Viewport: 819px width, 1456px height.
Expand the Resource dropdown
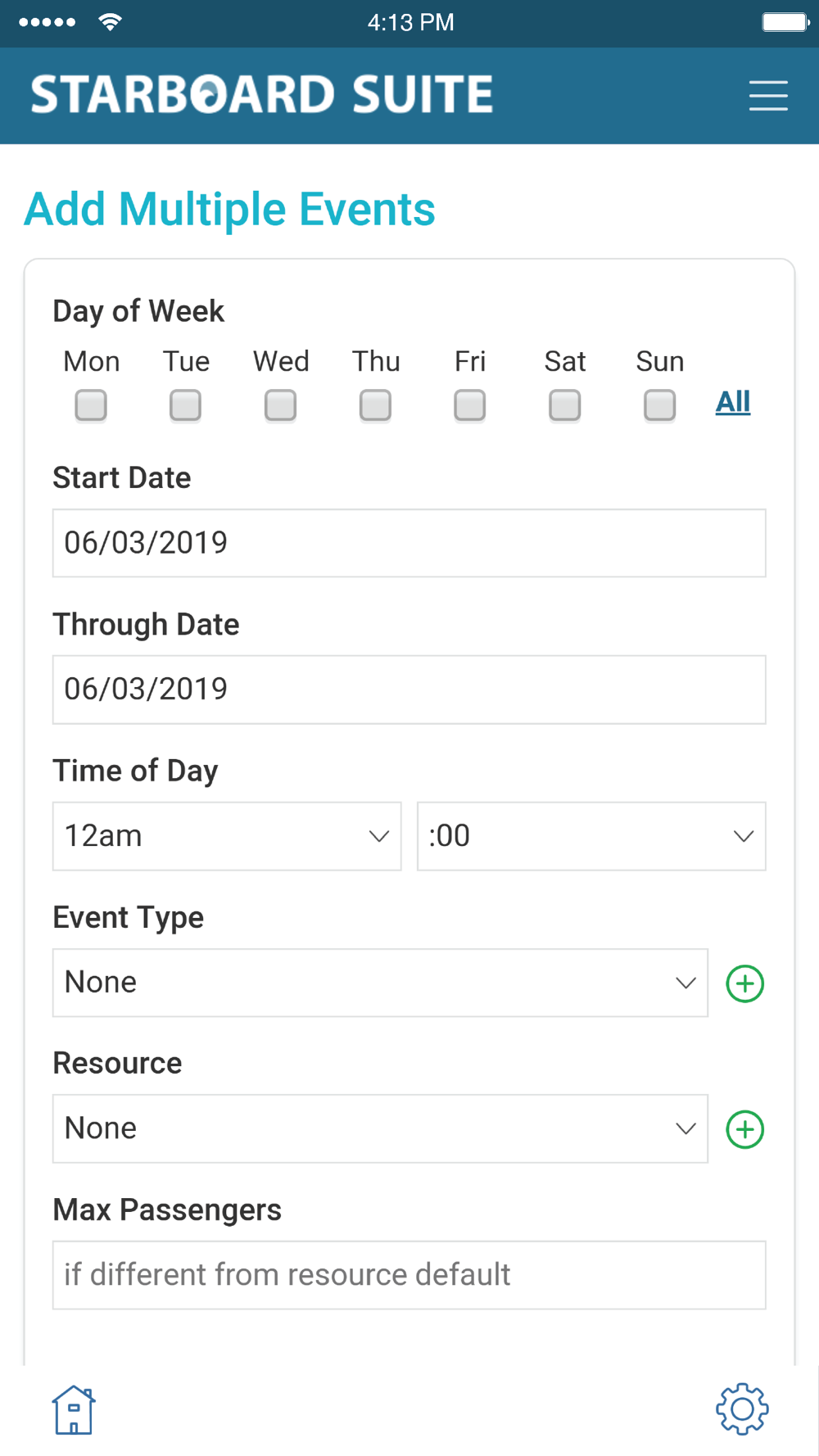click(380, 1128)
